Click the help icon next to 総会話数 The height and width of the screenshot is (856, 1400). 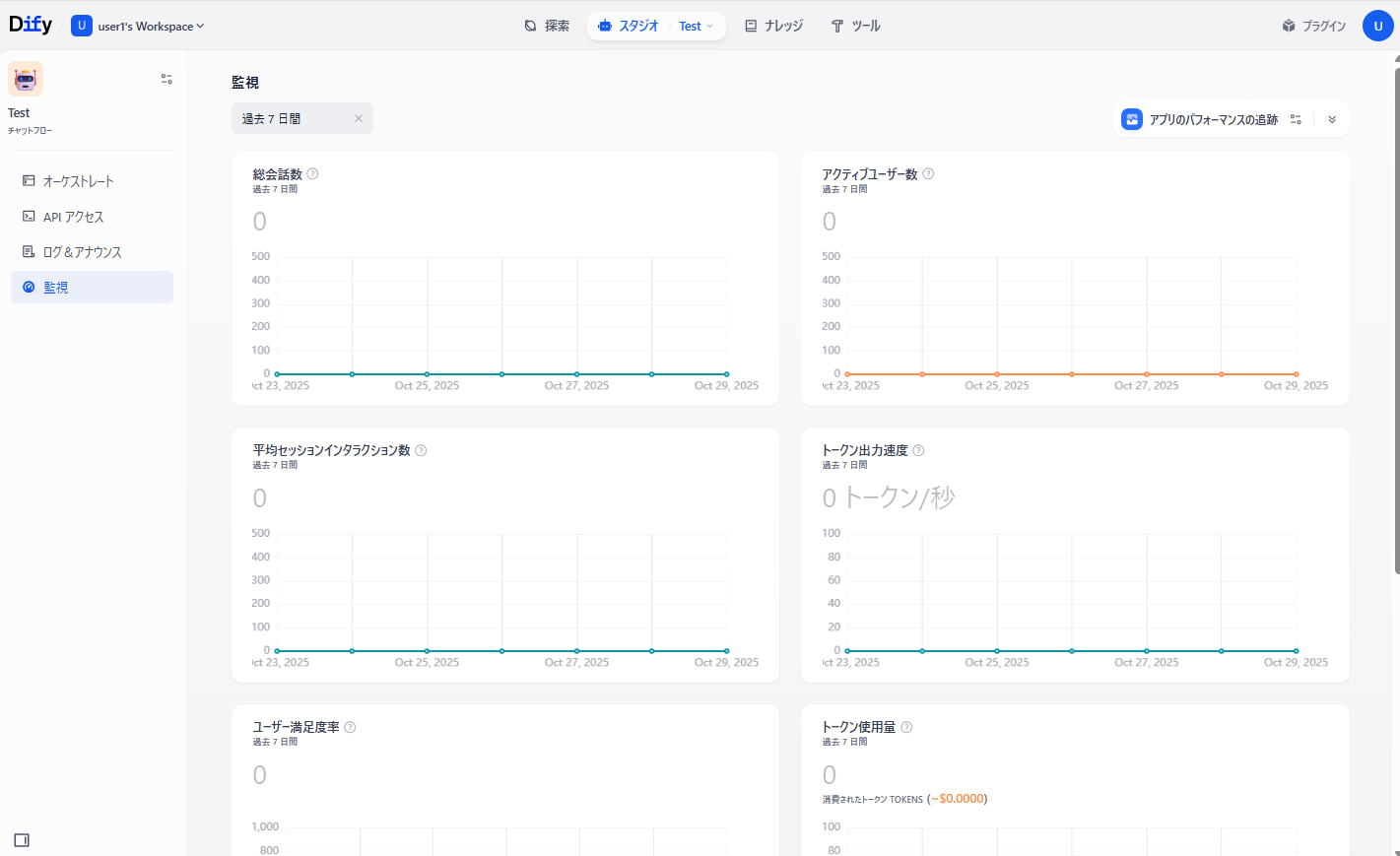(312, 174)
